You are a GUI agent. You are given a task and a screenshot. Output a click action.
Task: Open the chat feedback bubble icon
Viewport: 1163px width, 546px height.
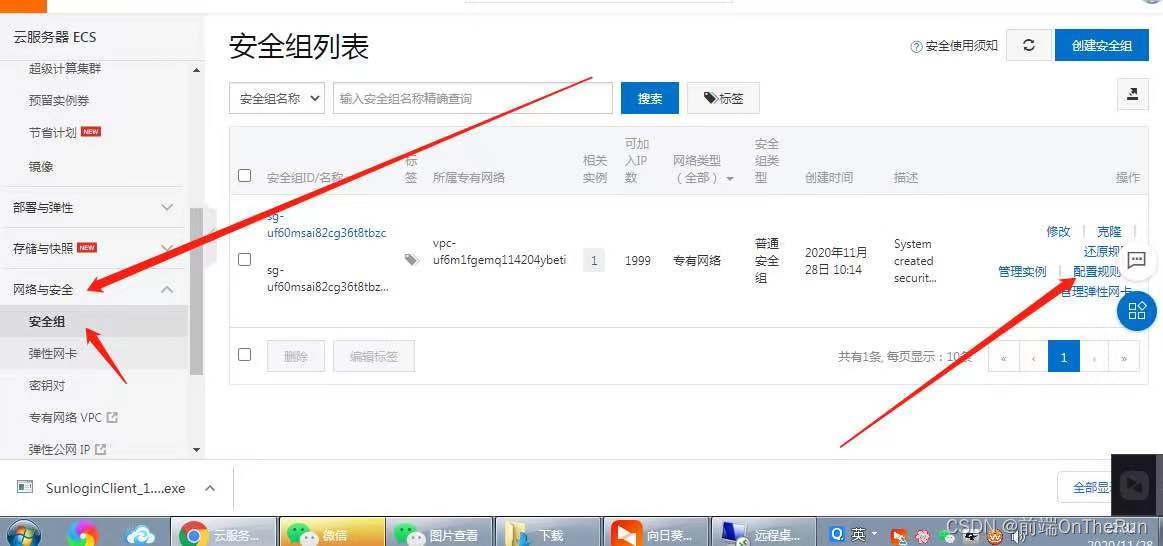click(1137, 260)
